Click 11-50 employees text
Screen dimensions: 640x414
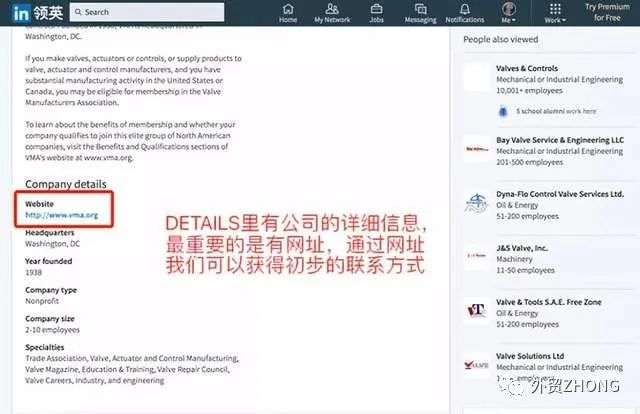(x=525, y=270)
